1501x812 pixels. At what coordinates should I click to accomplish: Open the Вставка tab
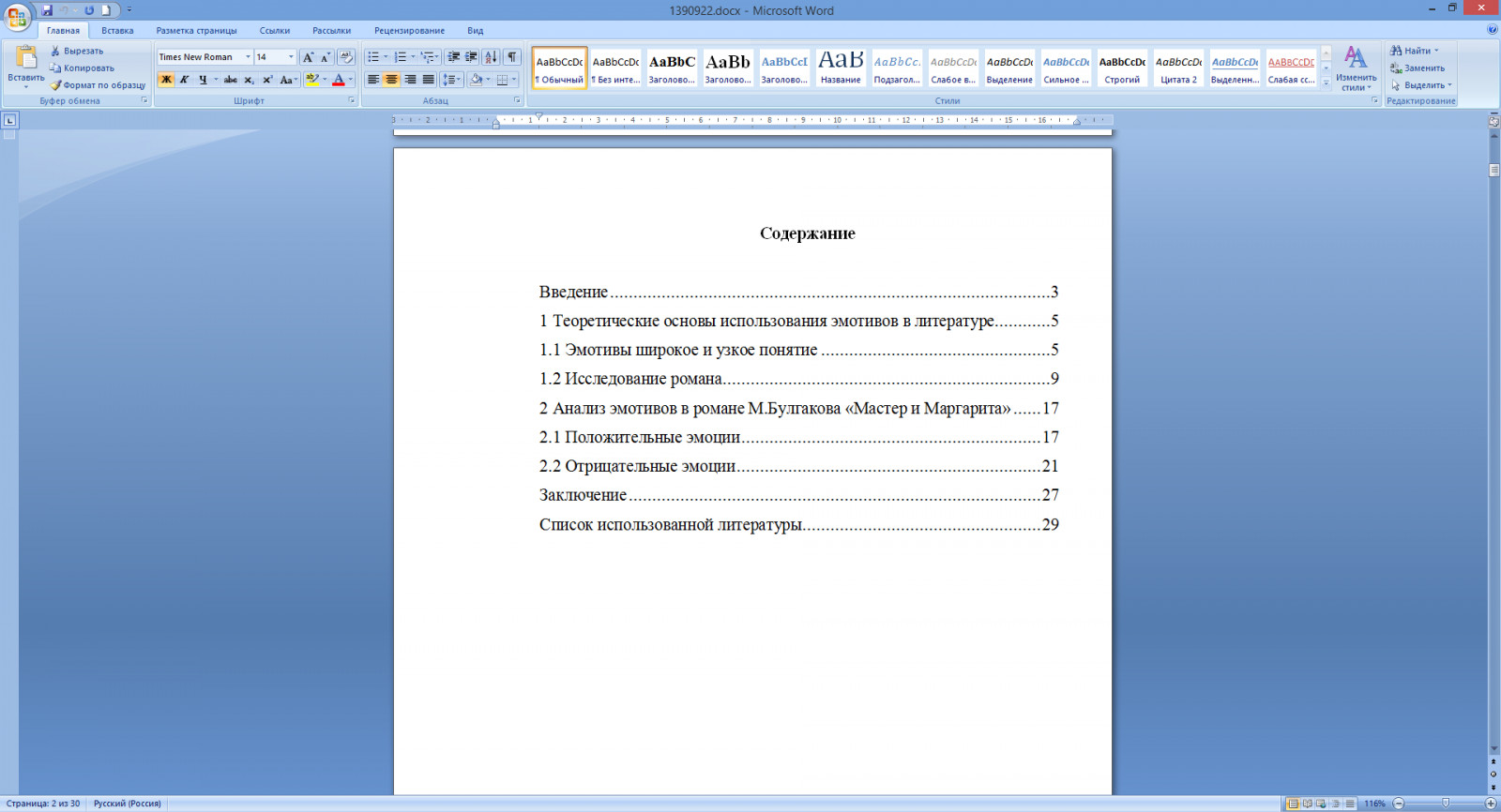tap(117, 30)
